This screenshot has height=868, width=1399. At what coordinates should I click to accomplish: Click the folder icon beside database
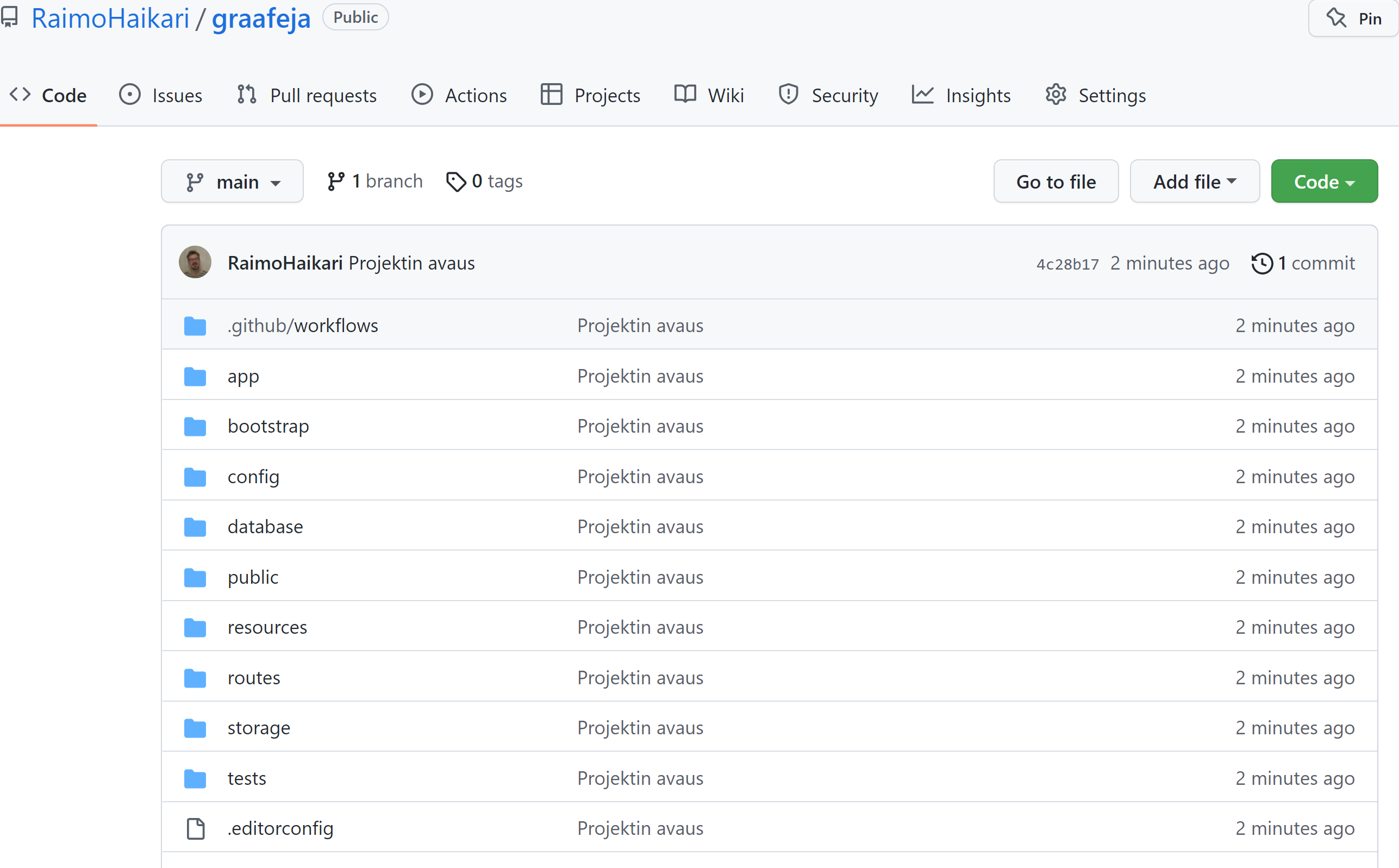coord(195,527)
